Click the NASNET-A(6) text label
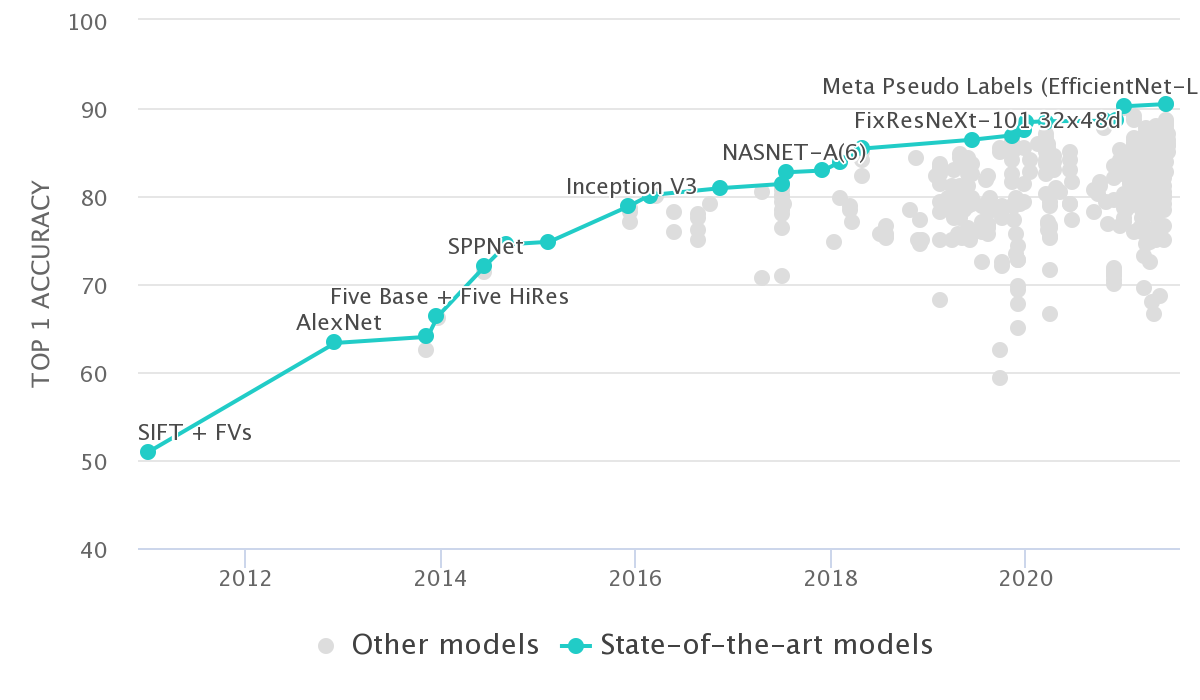The width and height of the screenshot is (1200, 700). click(x=794, y=152)
